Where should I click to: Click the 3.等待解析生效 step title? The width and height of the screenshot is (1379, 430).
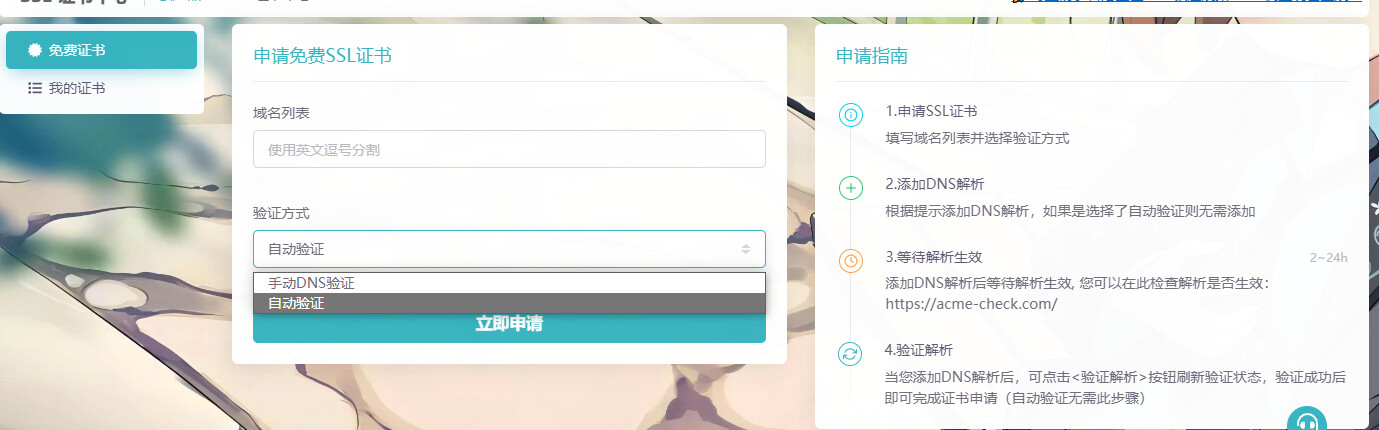click(x=934, y=257)
